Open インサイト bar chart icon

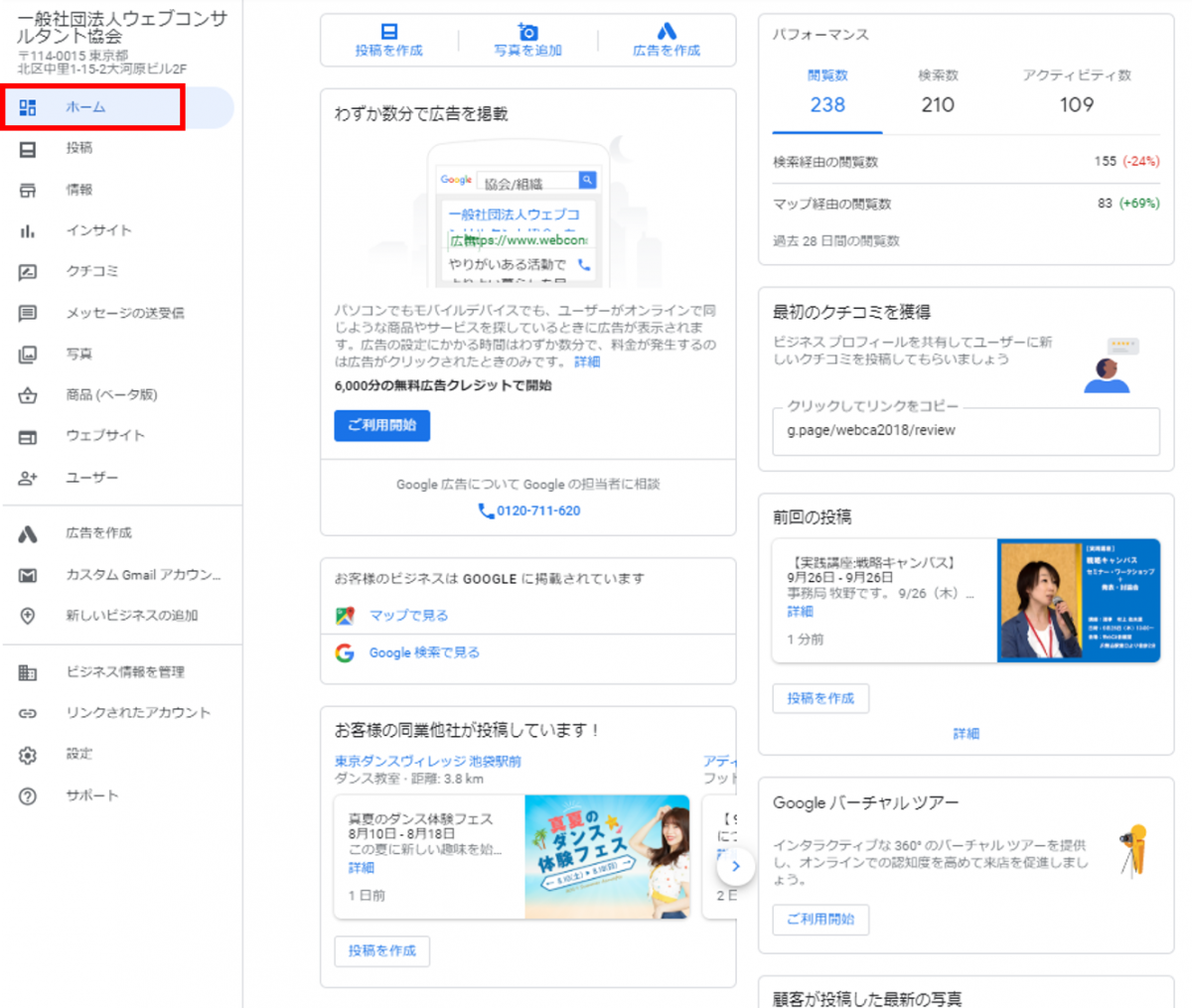[x=28, y=230]
